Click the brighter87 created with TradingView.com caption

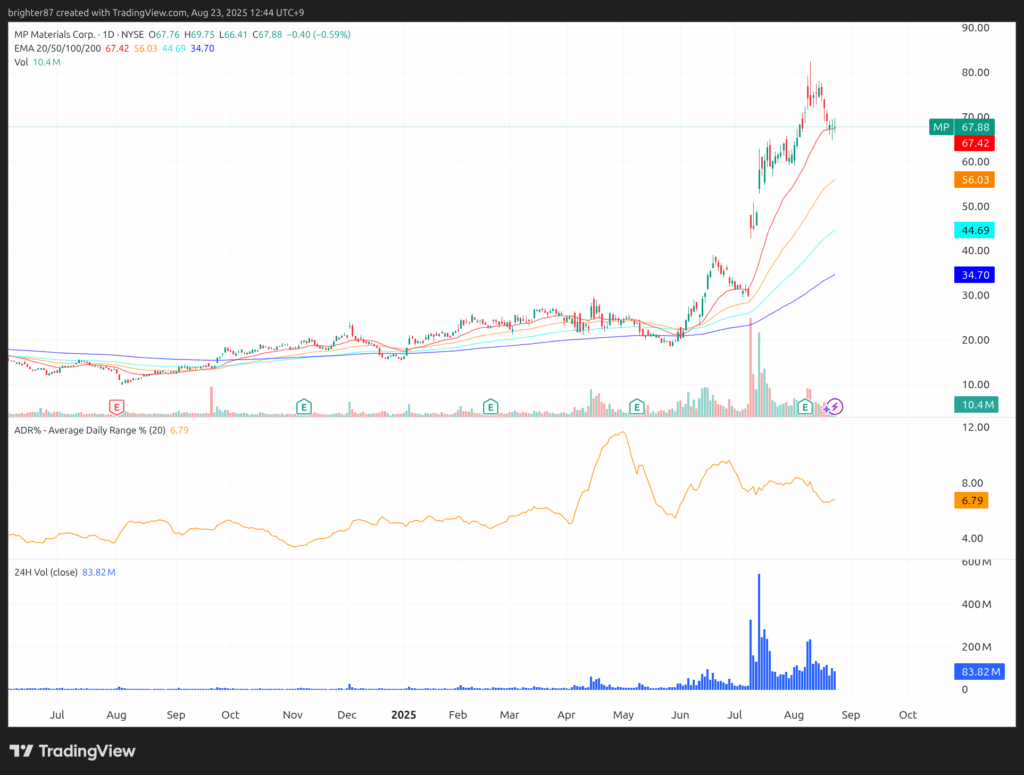coord(156,12)
